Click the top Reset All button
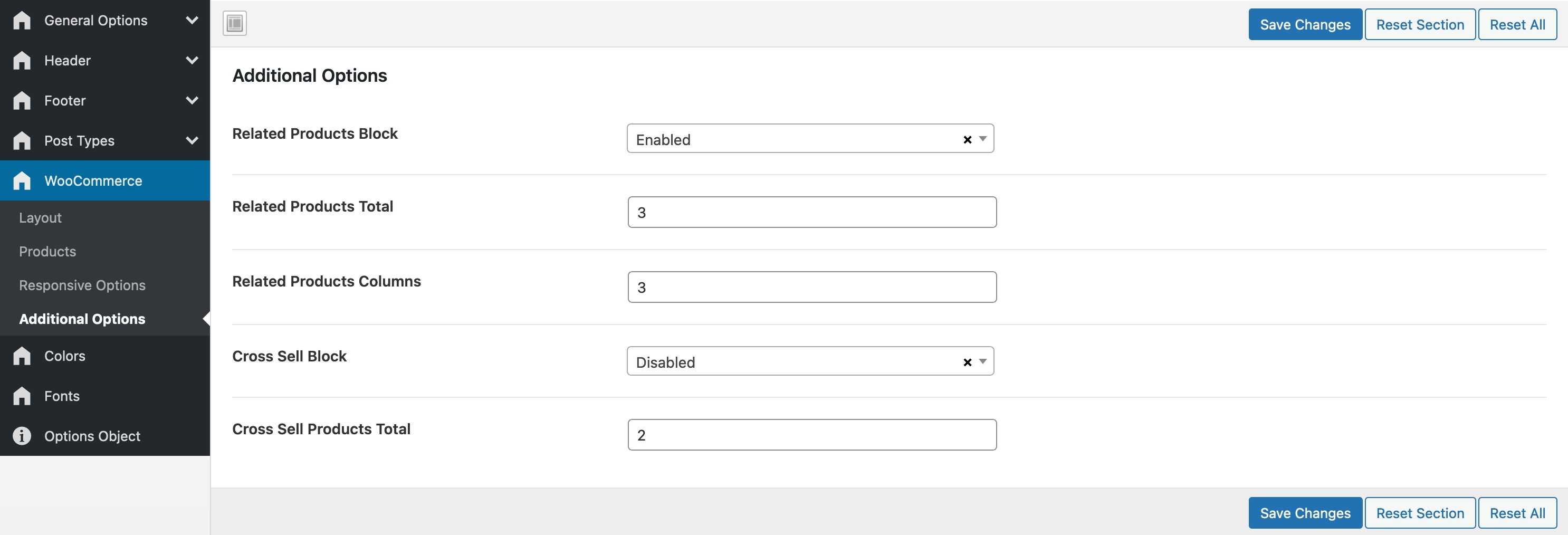The width and height of the screenshot is (1568, 535). point(1517,24)
